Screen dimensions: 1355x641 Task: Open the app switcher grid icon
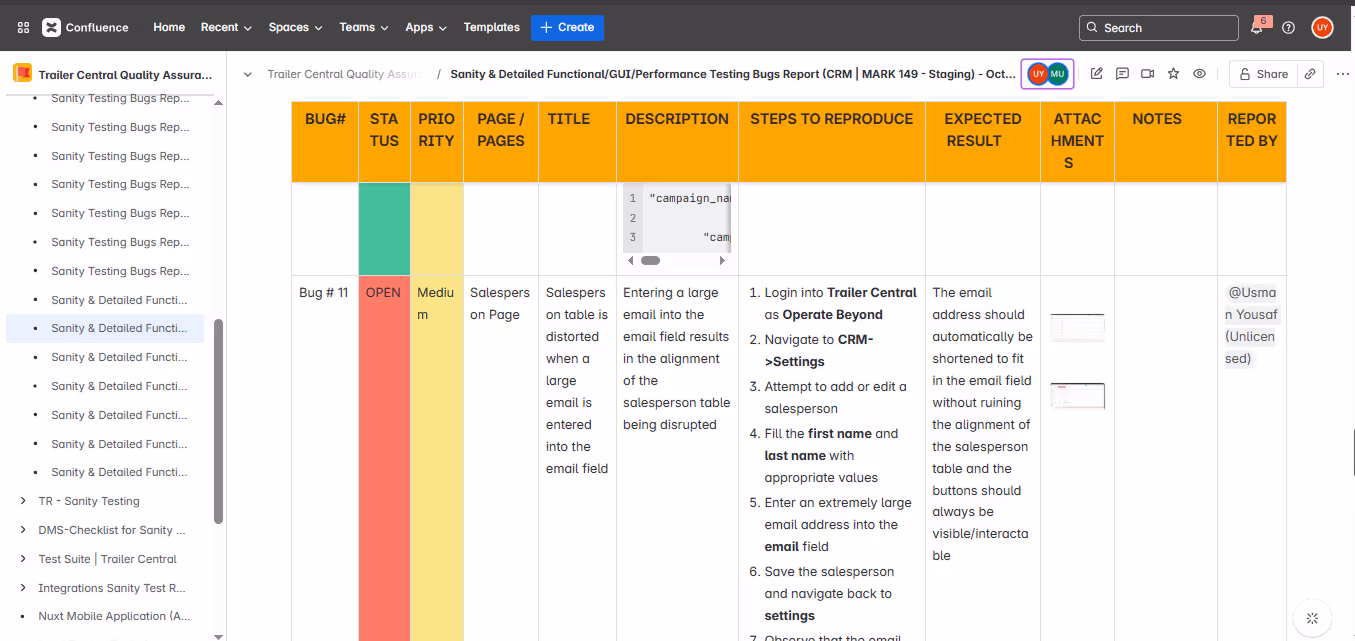(x=23, y=28)
